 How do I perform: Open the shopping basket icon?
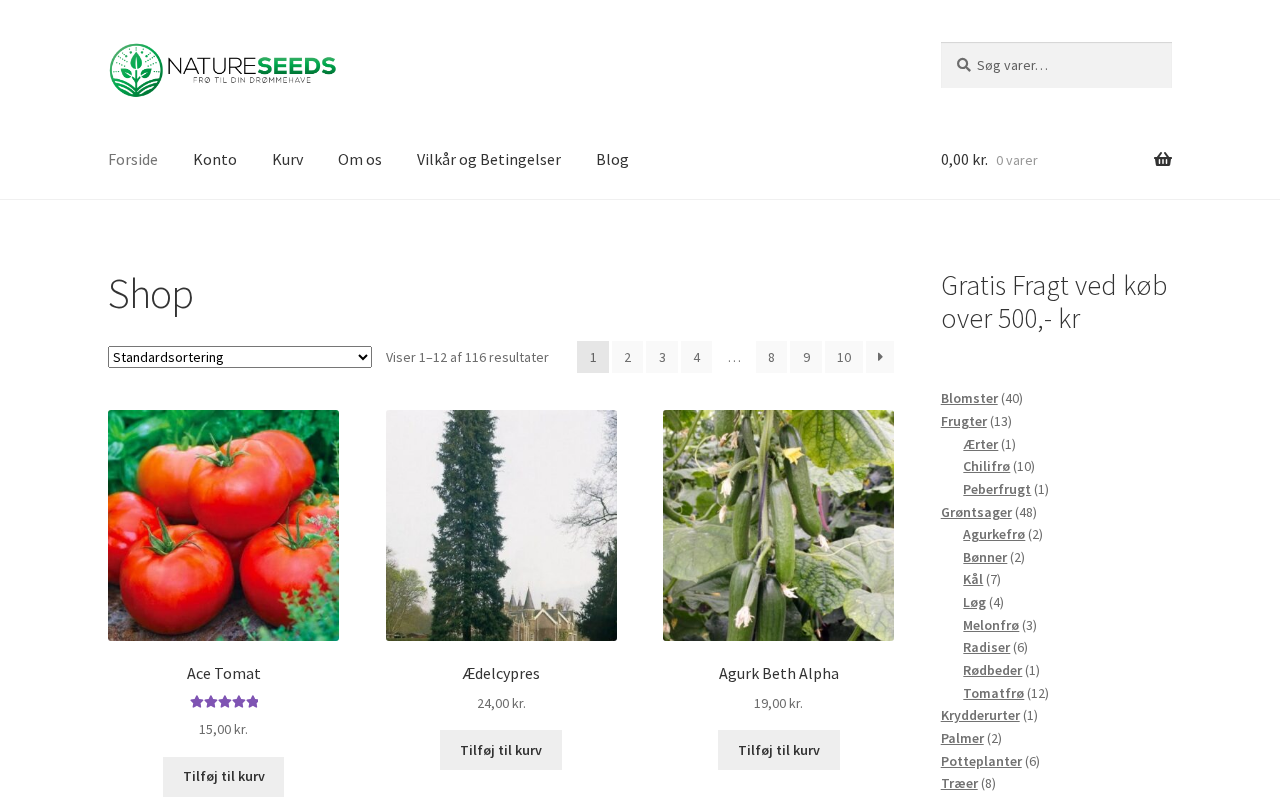[x=1163, y=160]
